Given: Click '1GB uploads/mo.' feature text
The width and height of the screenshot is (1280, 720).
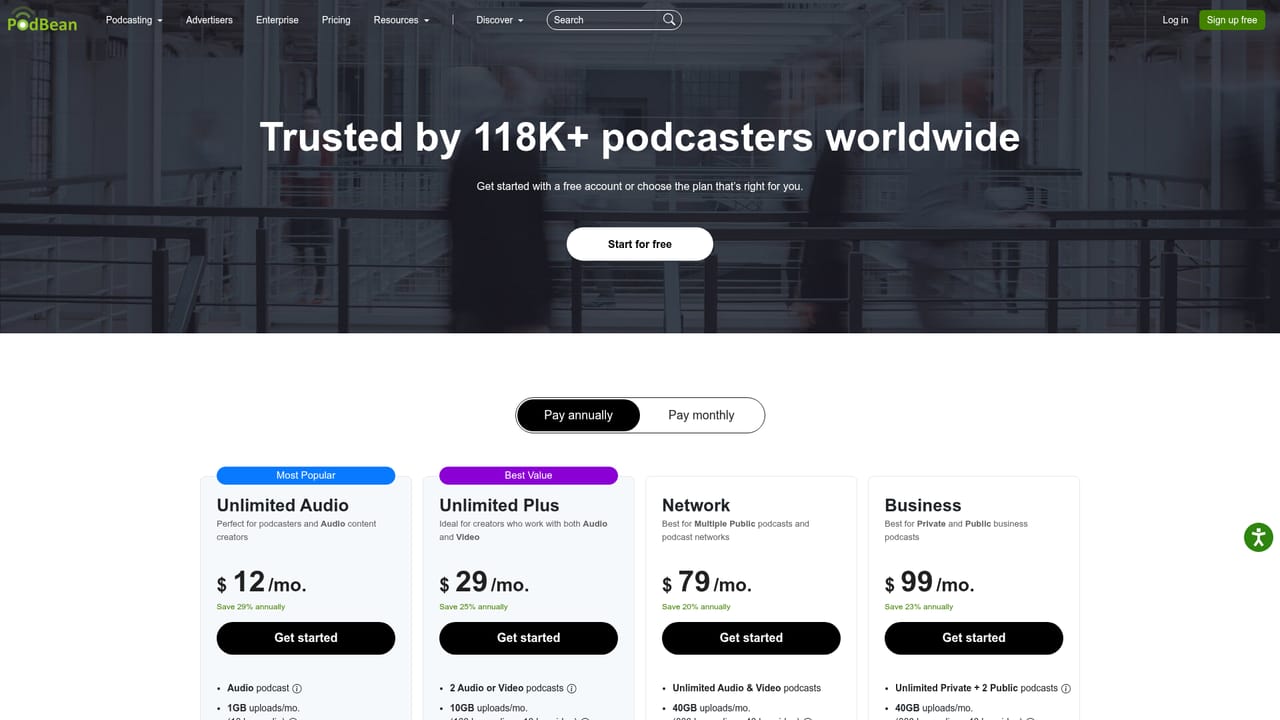Looking at the screenshot, I should 263,708.
